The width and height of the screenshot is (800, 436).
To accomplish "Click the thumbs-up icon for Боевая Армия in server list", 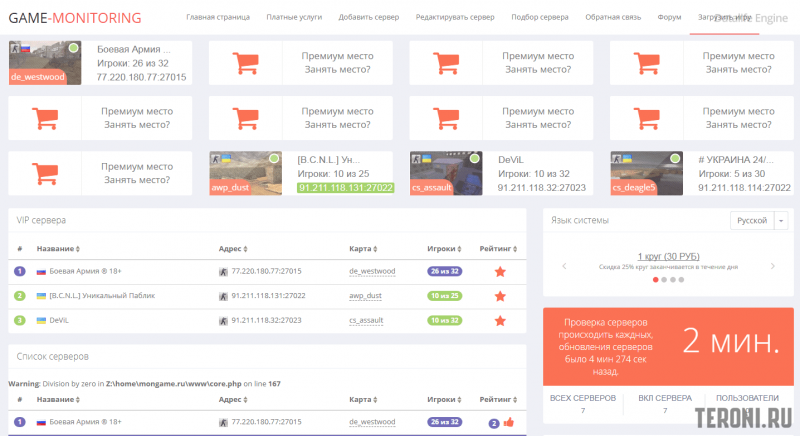I will click(507, 423).
